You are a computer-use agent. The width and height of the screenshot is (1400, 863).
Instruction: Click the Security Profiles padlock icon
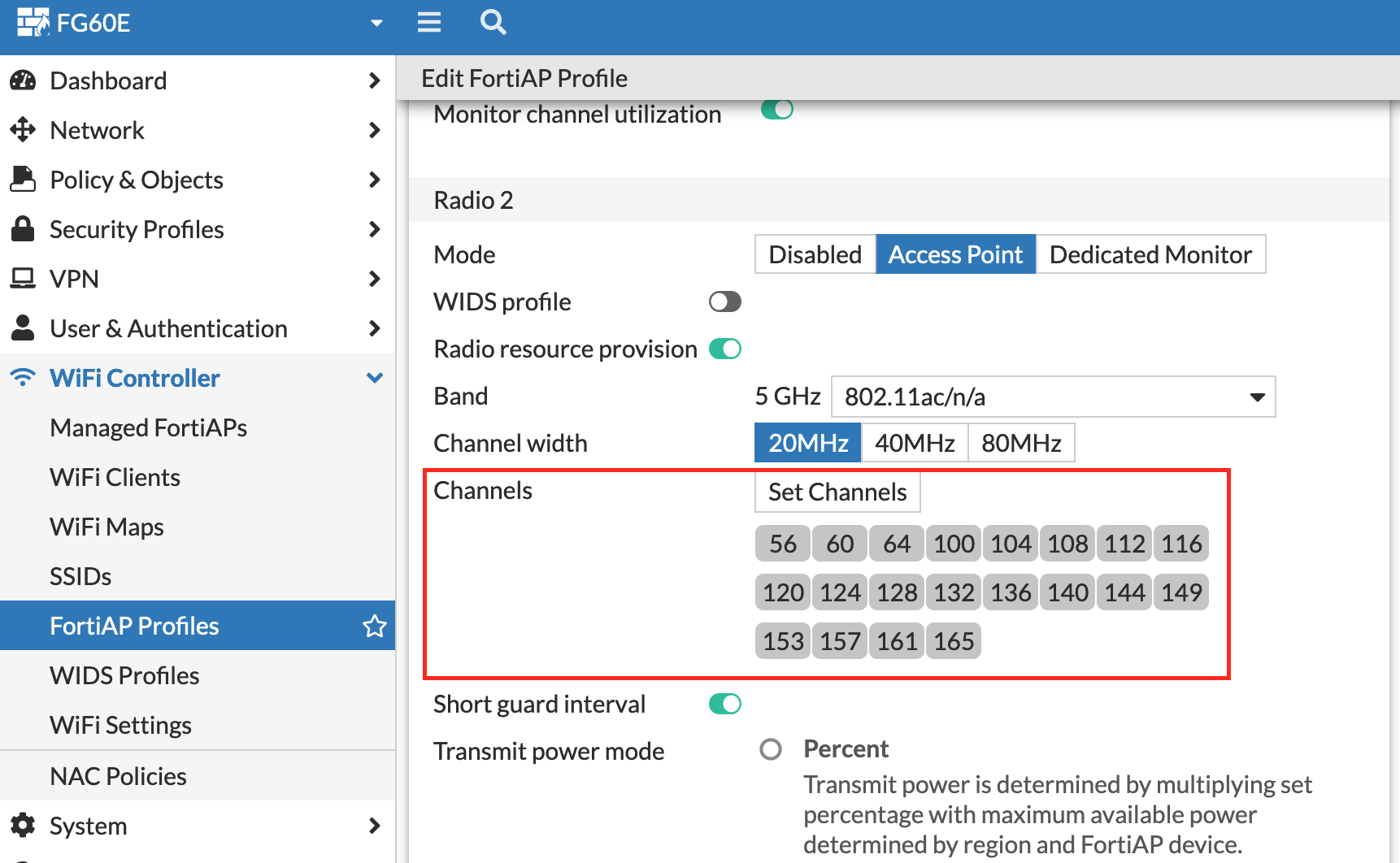click(x=24, y=229)
